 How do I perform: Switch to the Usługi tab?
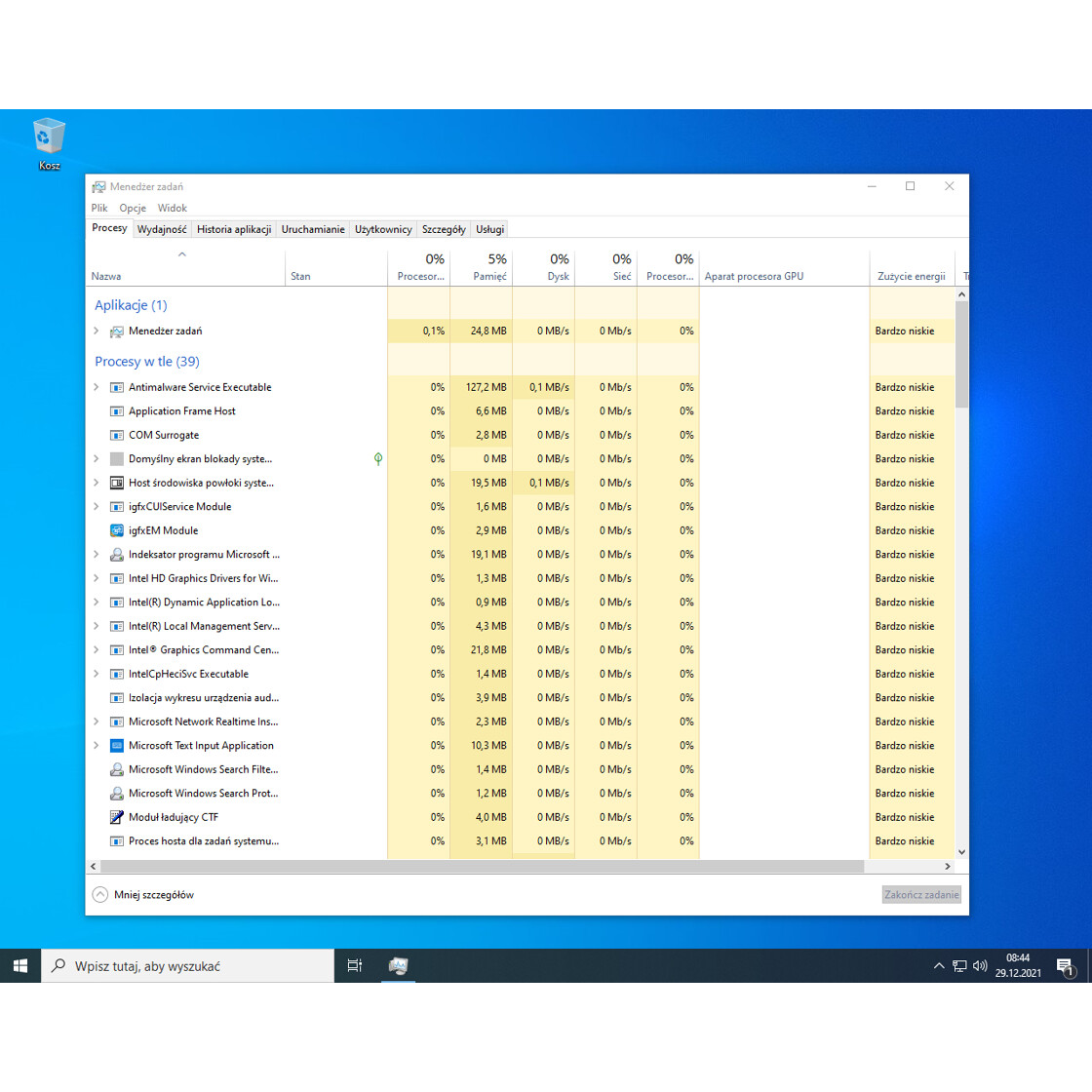click(488, 228)
